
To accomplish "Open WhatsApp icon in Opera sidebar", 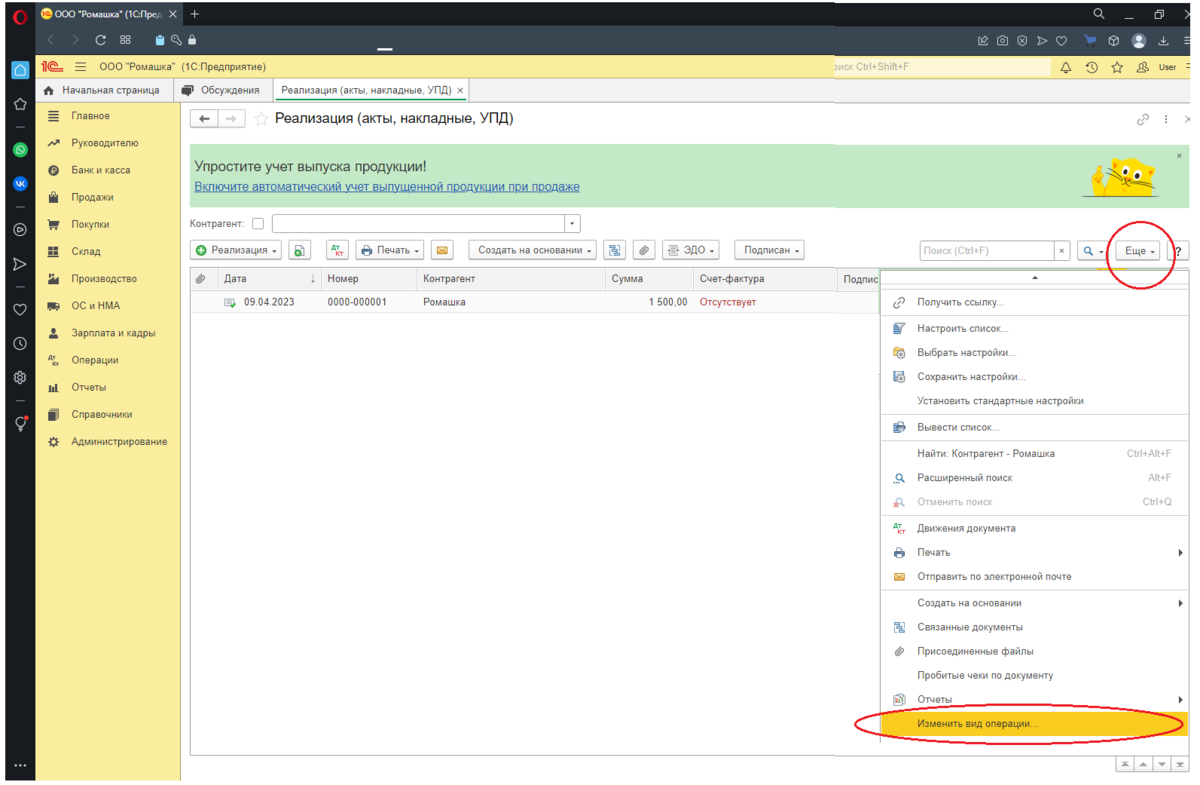I will [20, 150].
